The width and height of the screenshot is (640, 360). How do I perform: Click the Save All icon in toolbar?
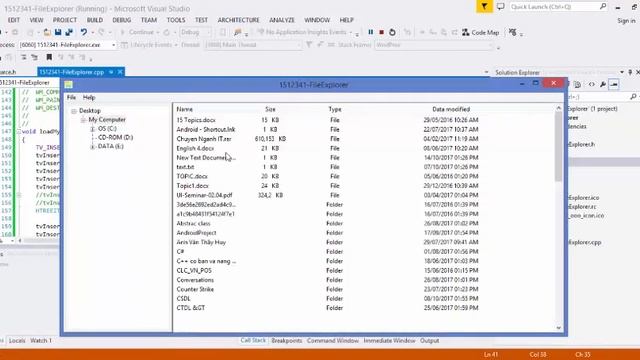point(69,32)
